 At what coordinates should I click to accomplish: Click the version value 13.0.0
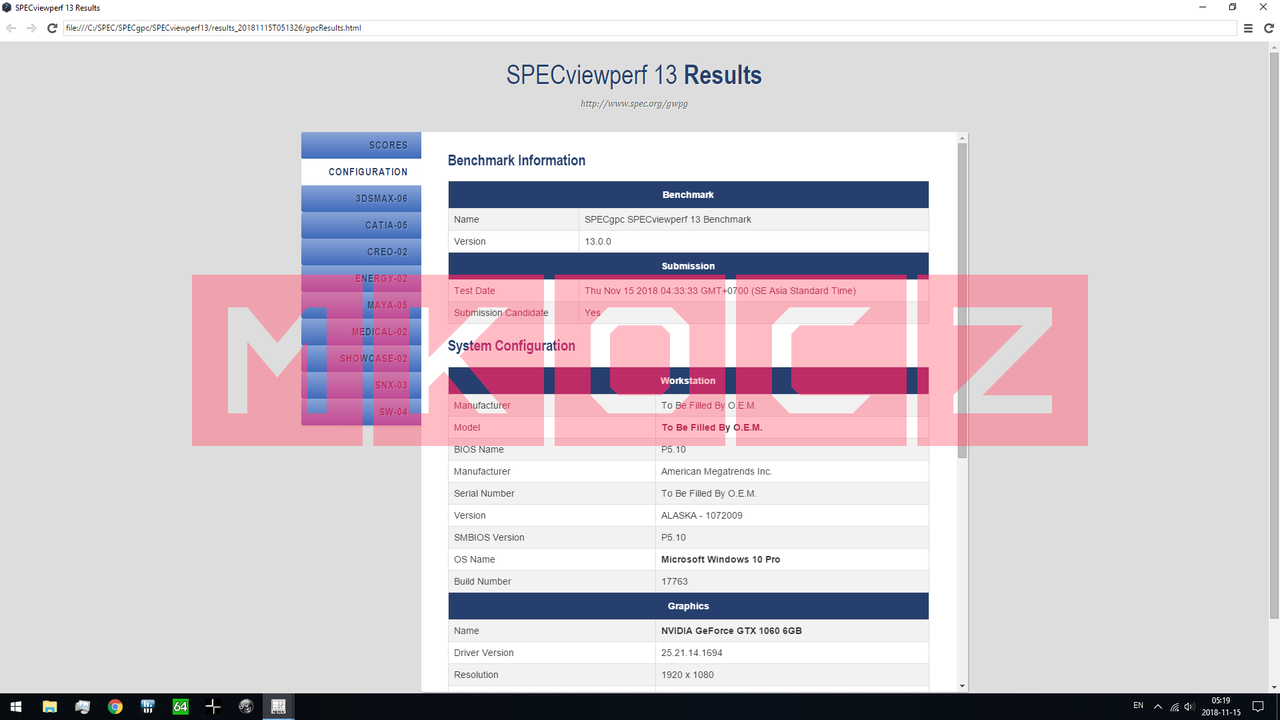click(753, 241)
